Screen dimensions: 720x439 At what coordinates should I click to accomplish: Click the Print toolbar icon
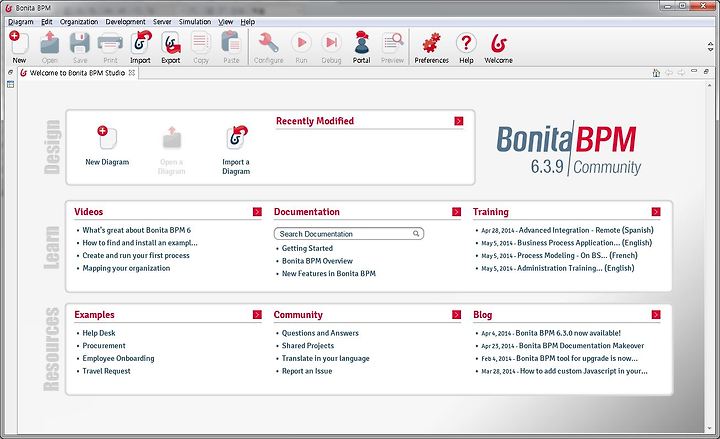point(110,44)
